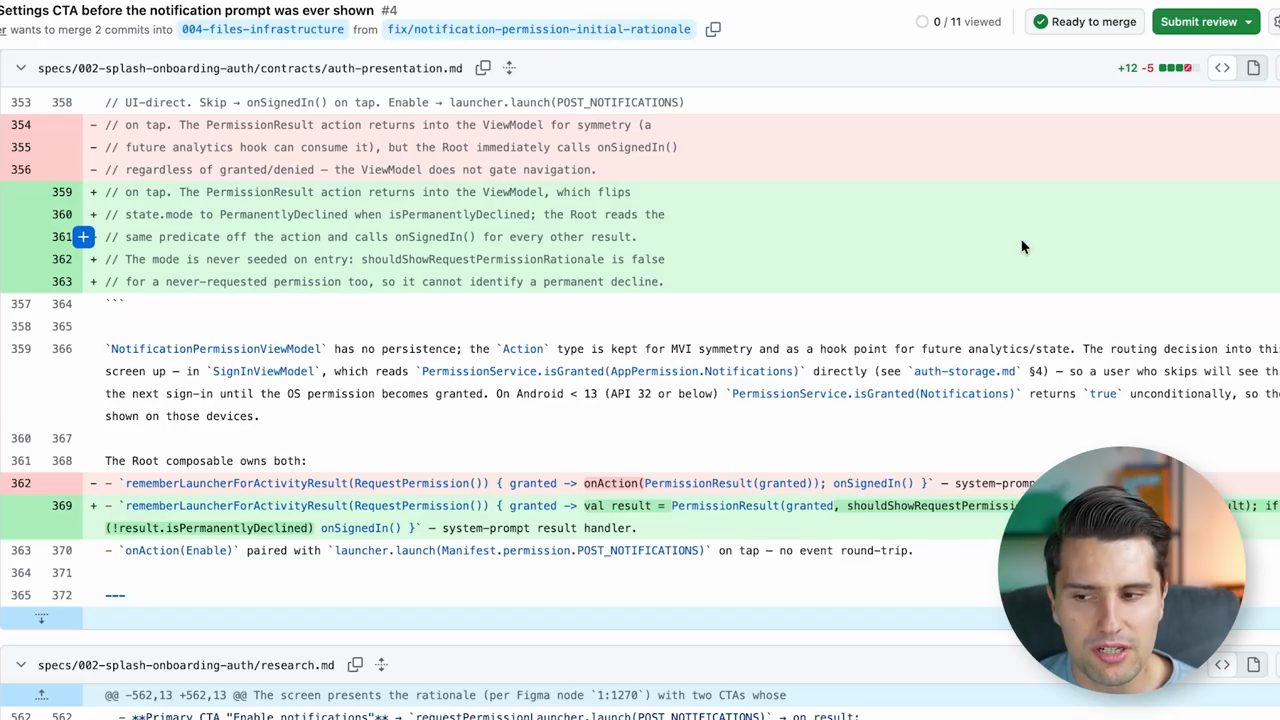Show rich diff for auth-presentation.md
The height and width of the screenshot is (720, 1280).
(x=1253, y=68)
